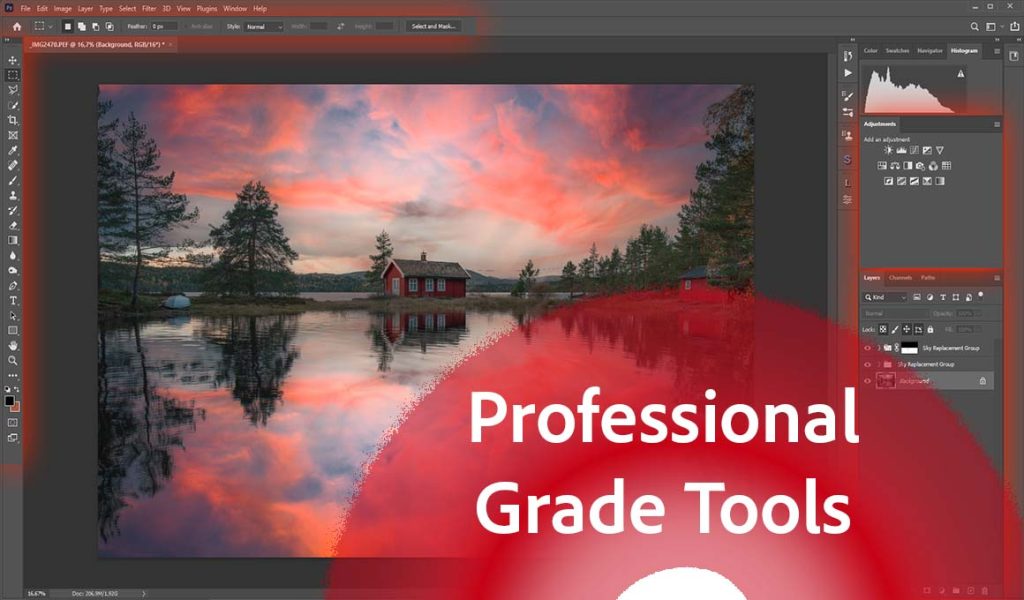This screenshot has height=600, width=1024.
Task: Select the Move tool
Action: (x=12, y=60)
